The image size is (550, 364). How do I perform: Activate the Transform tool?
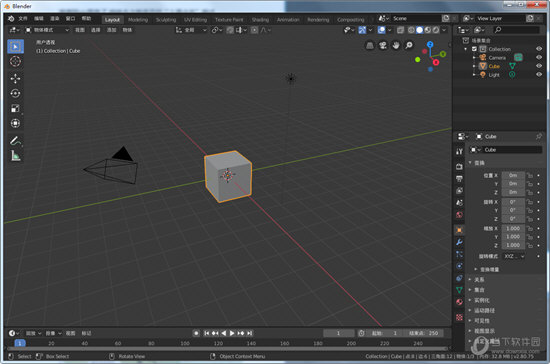click(x=15, y=123)
